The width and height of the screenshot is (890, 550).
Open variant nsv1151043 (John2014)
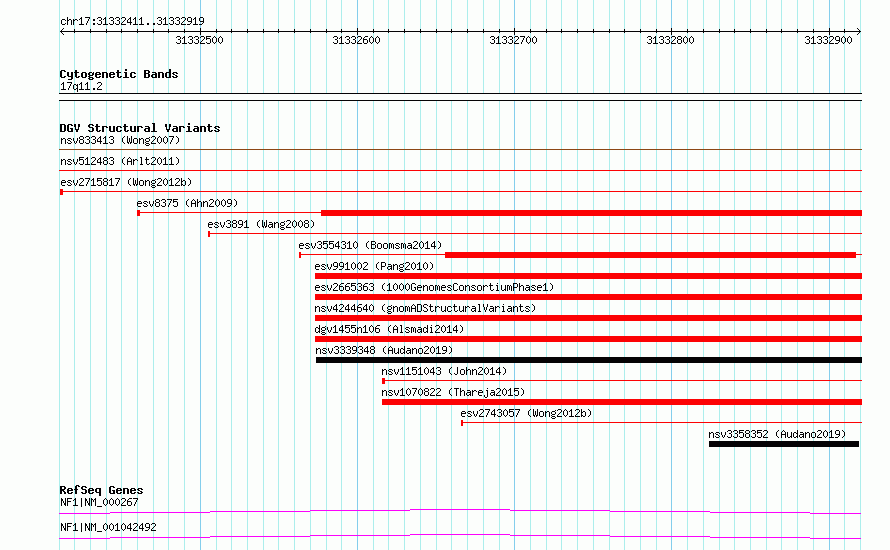444,371
